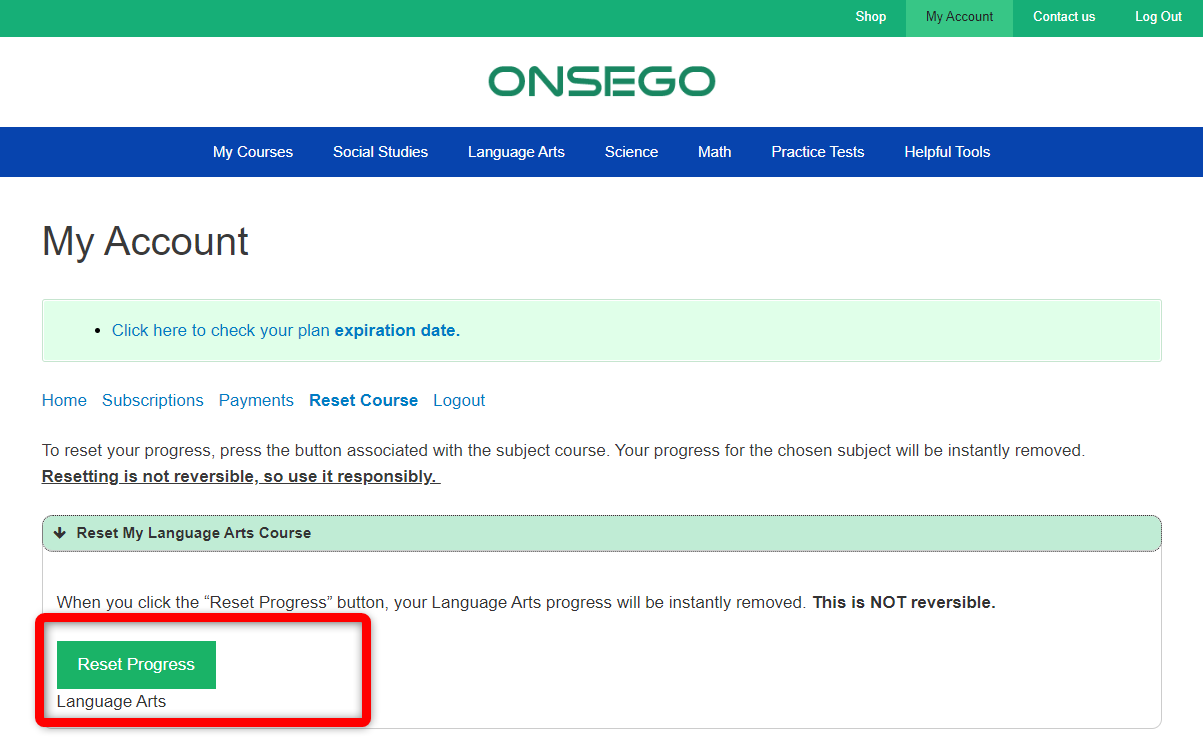Open Language Arts in the blue navigation
Screen dimensions: 1203x747
[x=516, y=152]
